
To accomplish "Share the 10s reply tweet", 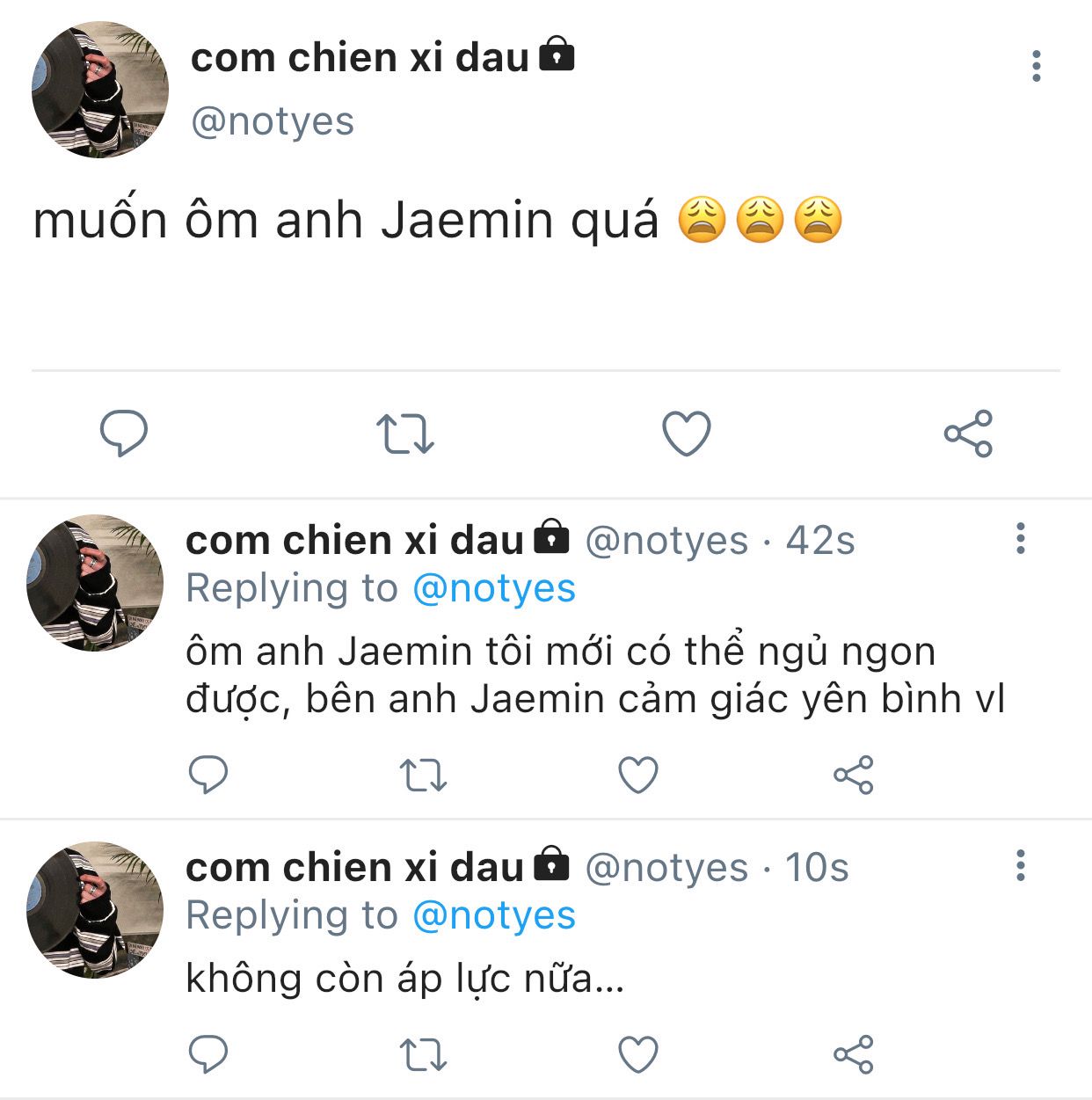I will 853,1054.
